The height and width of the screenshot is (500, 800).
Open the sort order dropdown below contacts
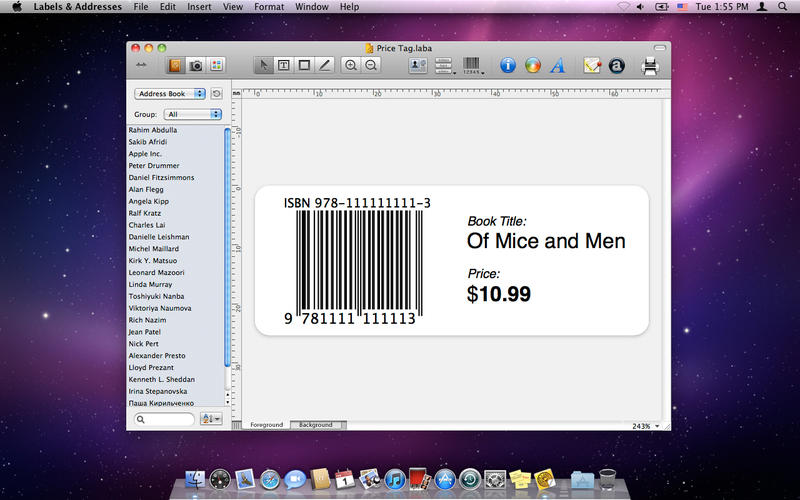click(x=211, y=419)
